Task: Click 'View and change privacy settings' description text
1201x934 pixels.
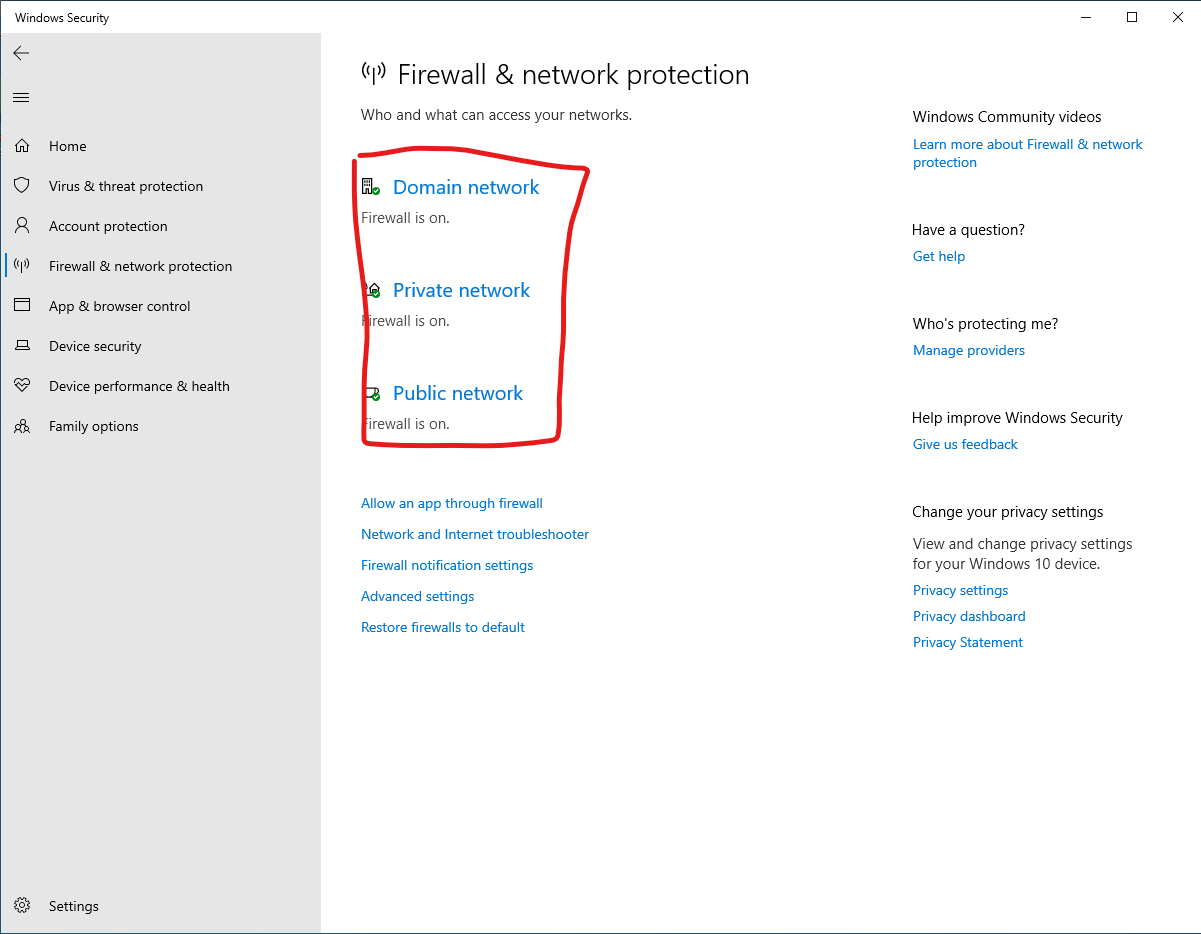Action: (1023, 554)
